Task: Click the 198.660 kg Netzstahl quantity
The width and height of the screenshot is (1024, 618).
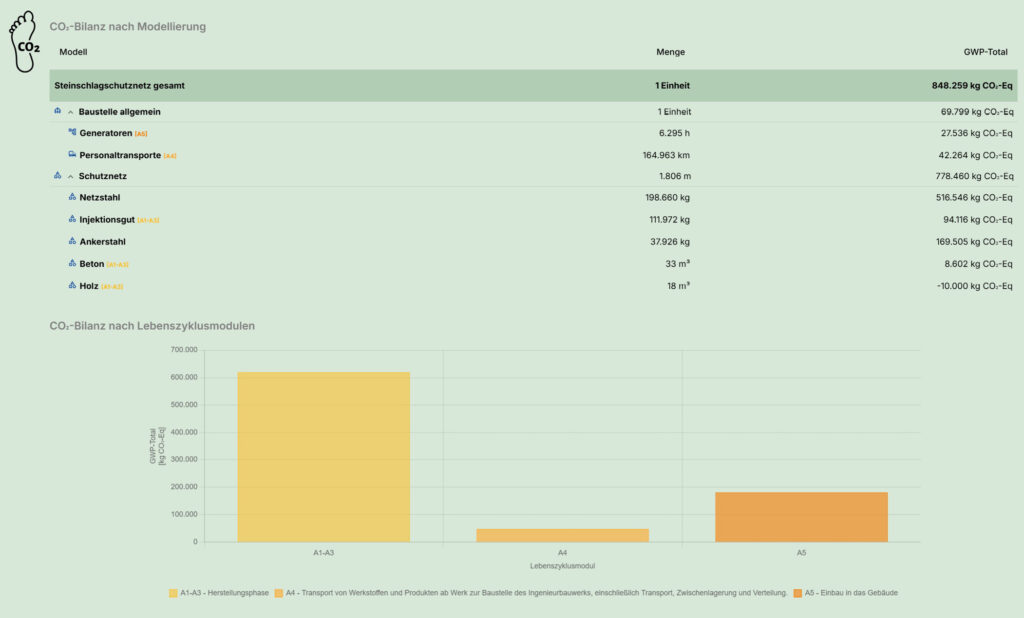Action: click(x=667, y=197)
